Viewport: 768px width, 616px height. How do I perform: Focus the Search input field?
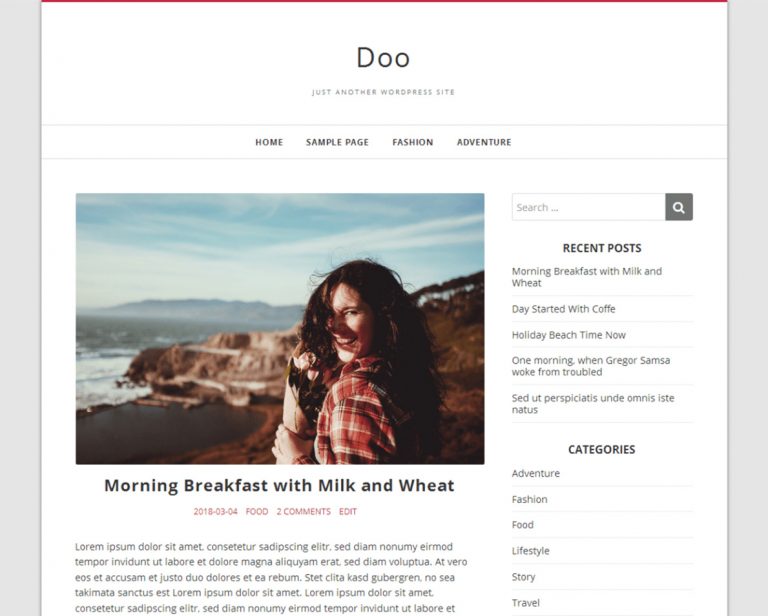[x=588, y=207]
